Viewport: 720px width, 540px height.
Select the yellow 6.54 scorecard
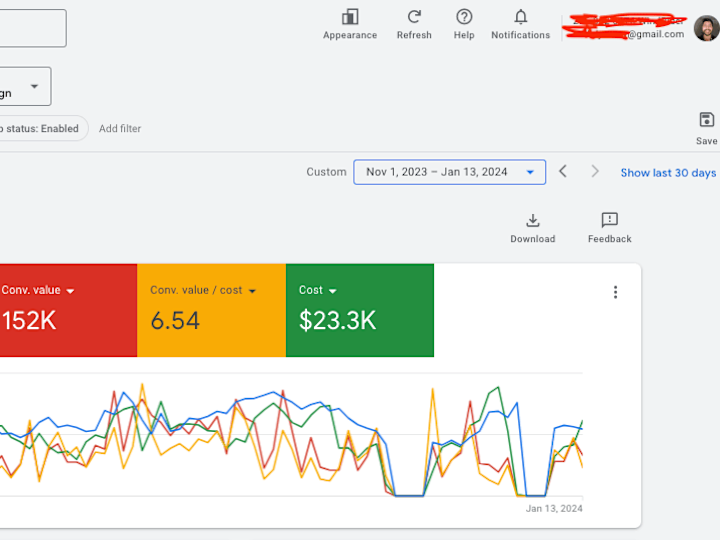pos(211,310)
